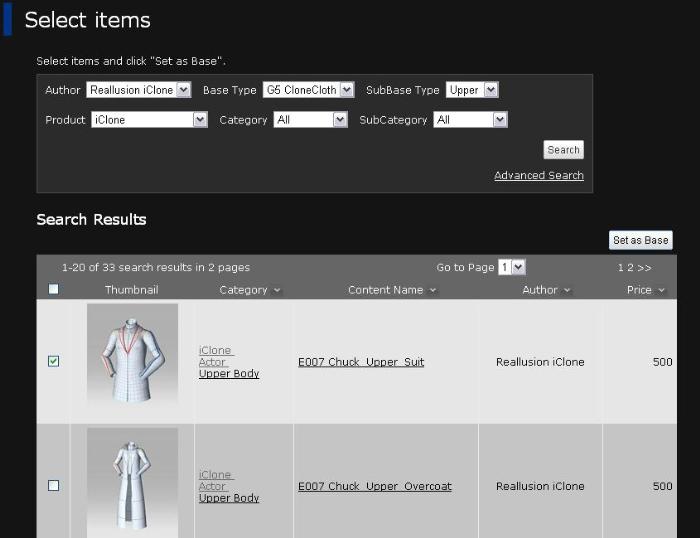700x538 pixels.
Task: Open the E007 Chuck_Upper_Overcoat content link
Action: 375,486
